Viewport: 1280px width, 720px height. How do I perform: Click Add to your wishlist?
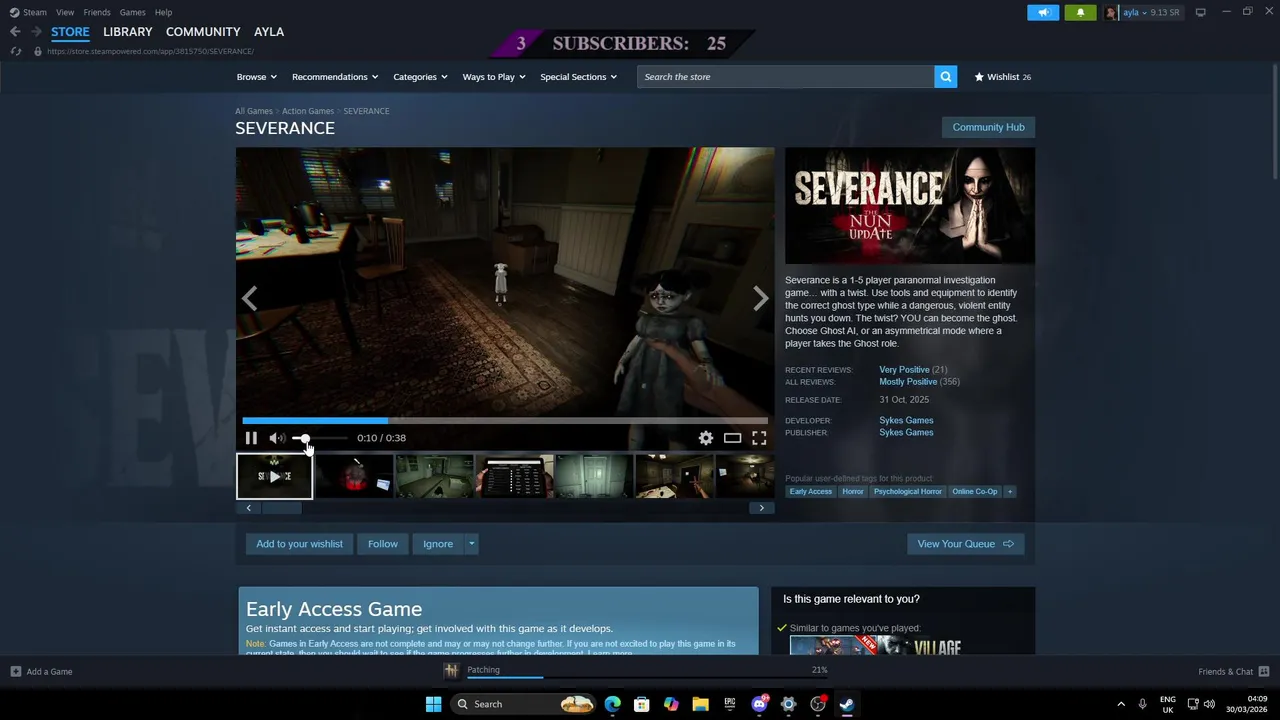tap(299, 544)
